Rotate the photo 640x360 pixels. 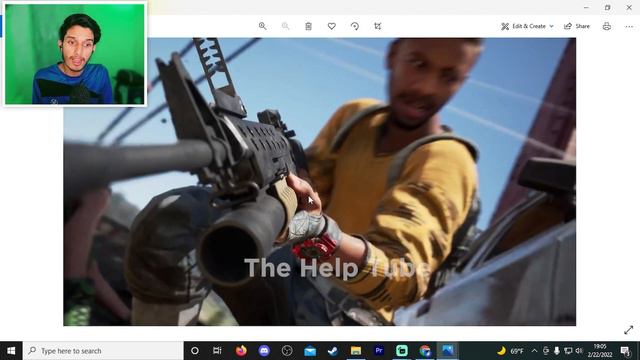pyautogui.click(x=355, y=26)
